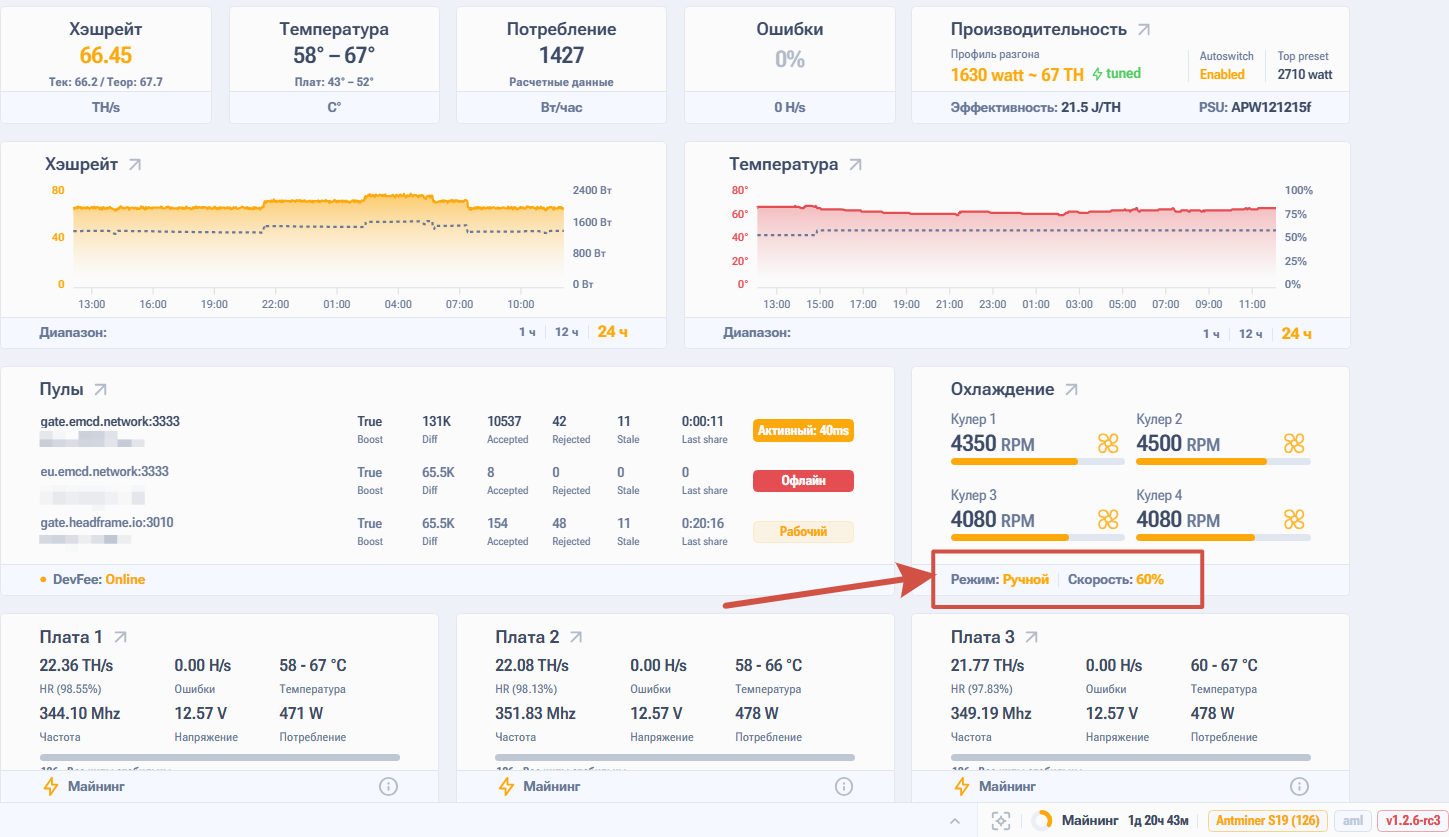Open the Пулы section arrow icon

(100, 389)
